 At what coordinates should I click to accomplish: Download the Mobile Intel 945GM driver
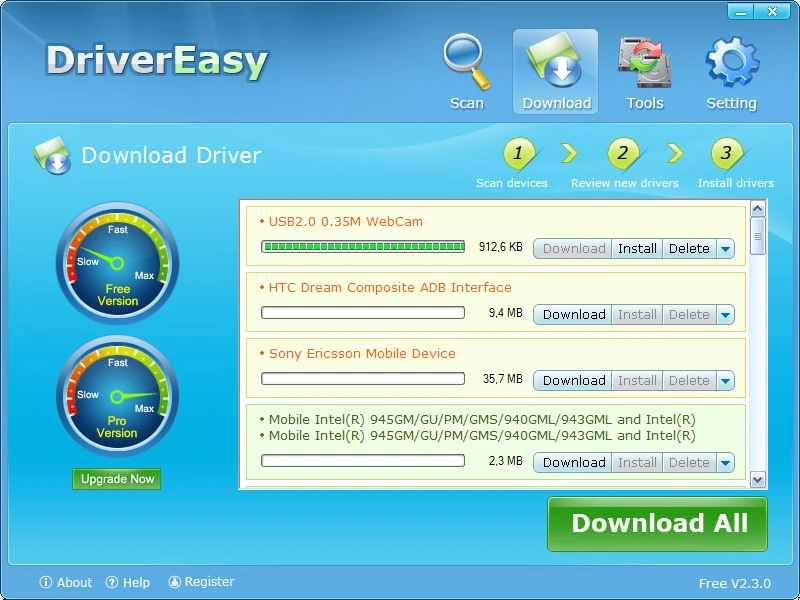pos(573,463)
